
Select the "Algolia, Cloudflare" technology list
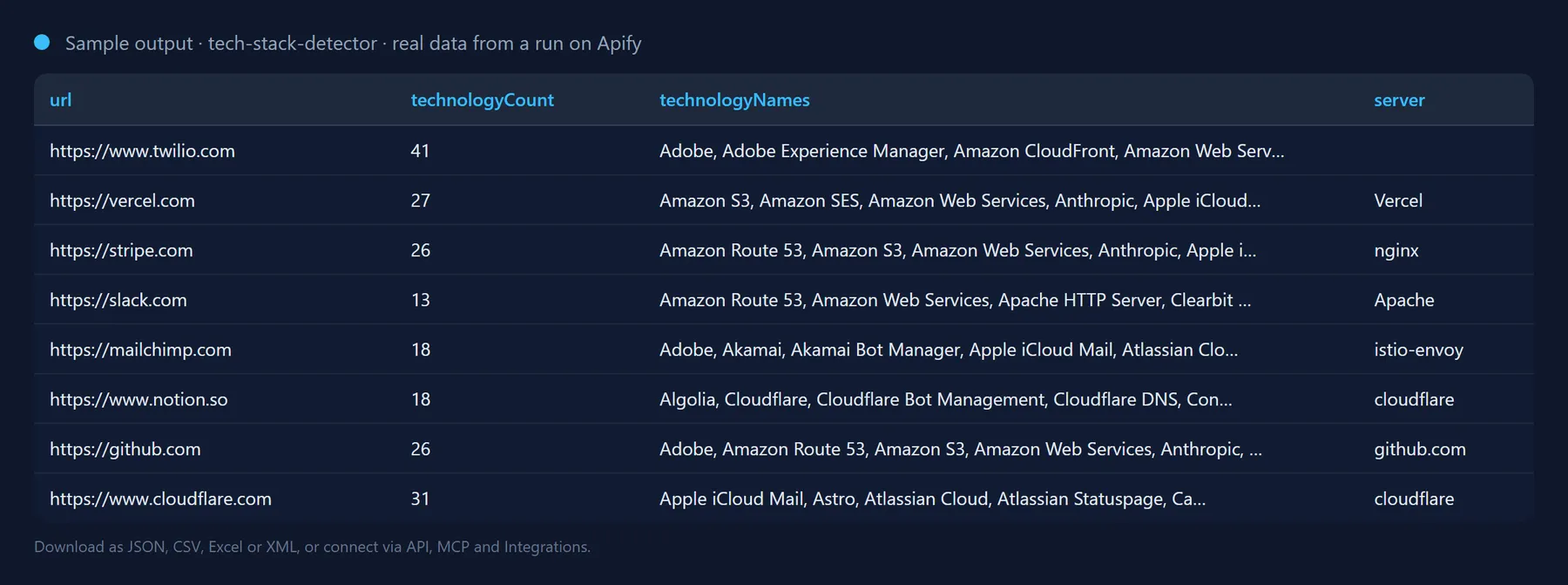pyautogui.click(x=945, y=399)
